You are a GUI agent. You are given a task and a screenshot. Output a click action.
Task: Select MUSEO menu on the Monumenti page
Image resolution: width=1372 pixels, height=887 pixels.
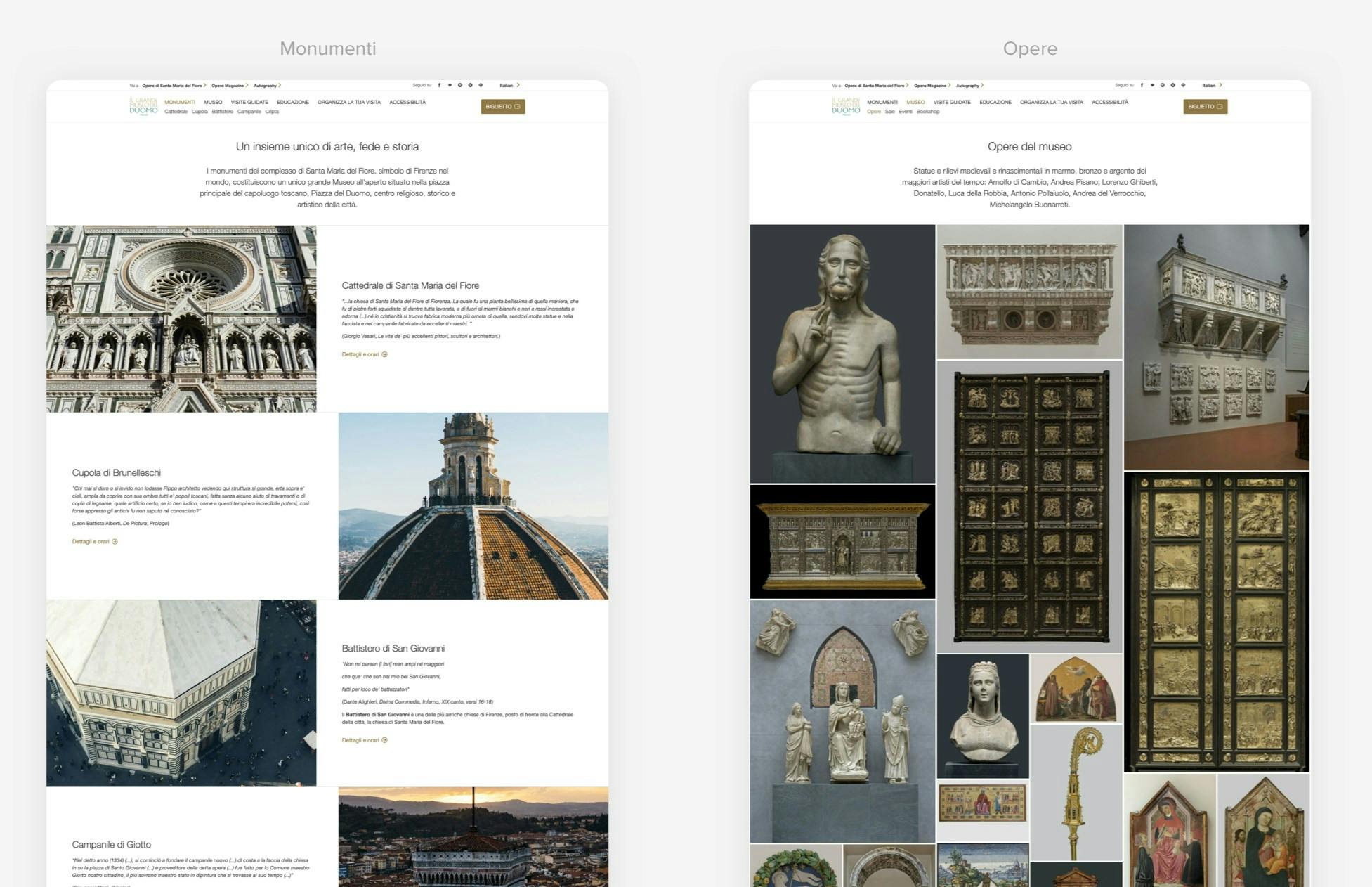pos(213,102)
